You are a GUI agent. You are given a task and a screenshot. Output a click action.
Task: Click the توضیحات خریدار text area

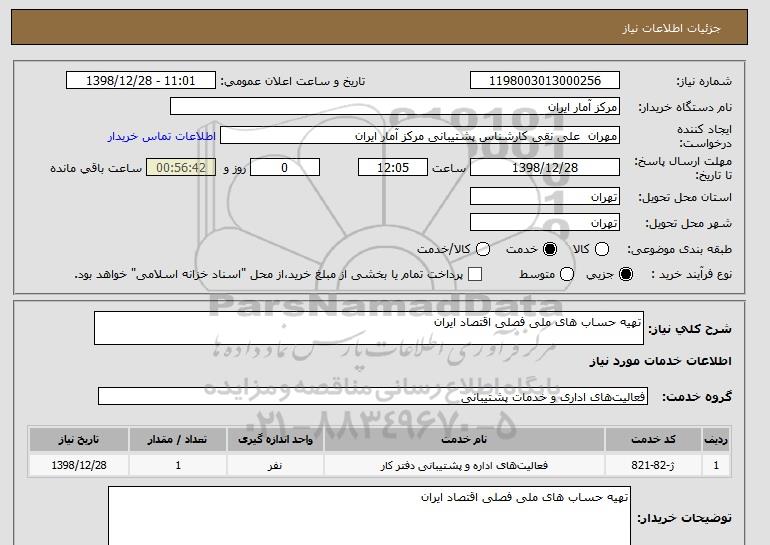[369, 516]
